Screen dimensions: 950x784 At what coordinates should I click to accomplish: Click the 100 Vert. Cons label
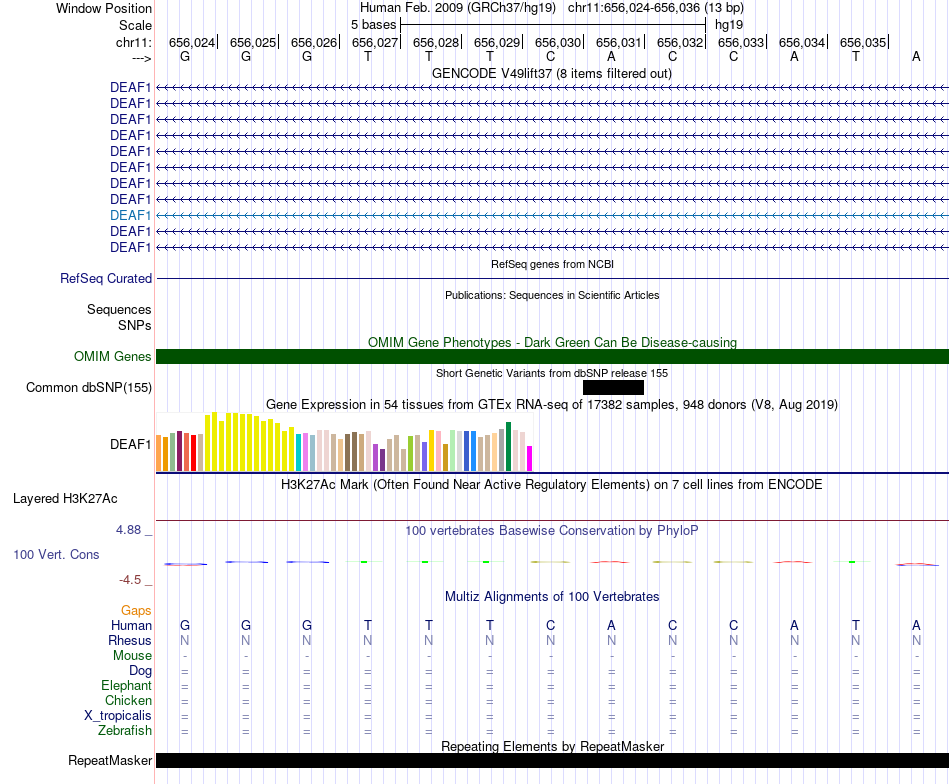pos(56,554)
